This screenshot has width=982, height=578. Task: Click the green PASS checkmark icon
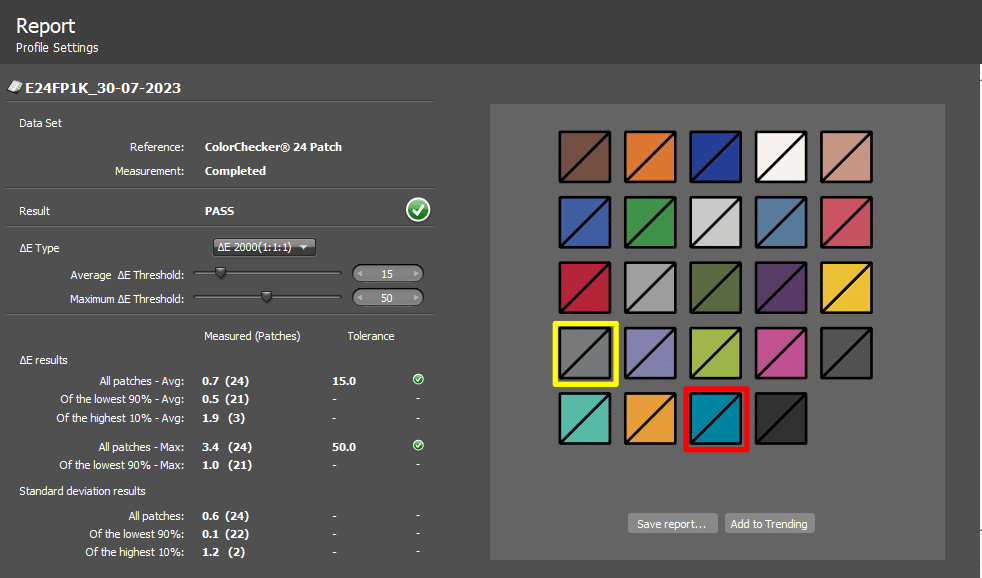pyautogui.click(x=418, y=210)
